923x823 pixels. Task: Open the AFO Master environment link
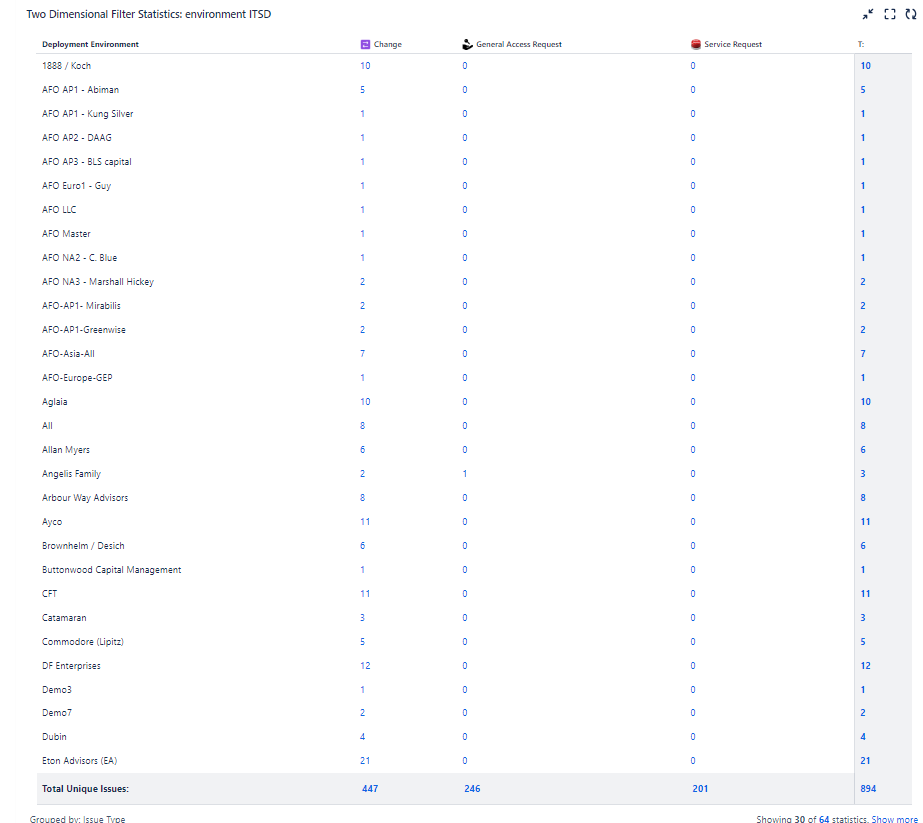[x=66, y=233]
